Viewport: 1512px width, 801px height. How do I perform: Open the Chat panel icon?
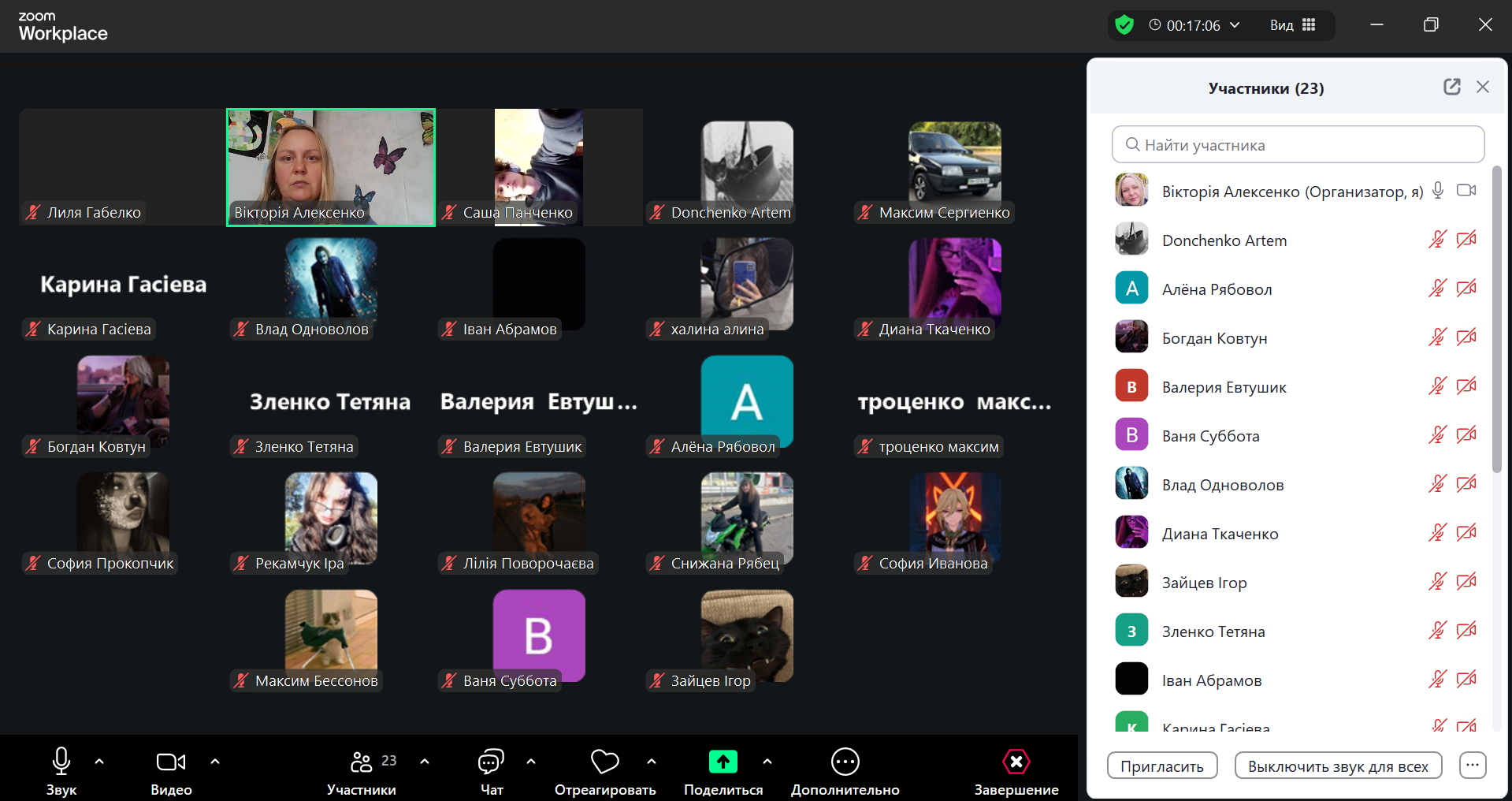491,762
